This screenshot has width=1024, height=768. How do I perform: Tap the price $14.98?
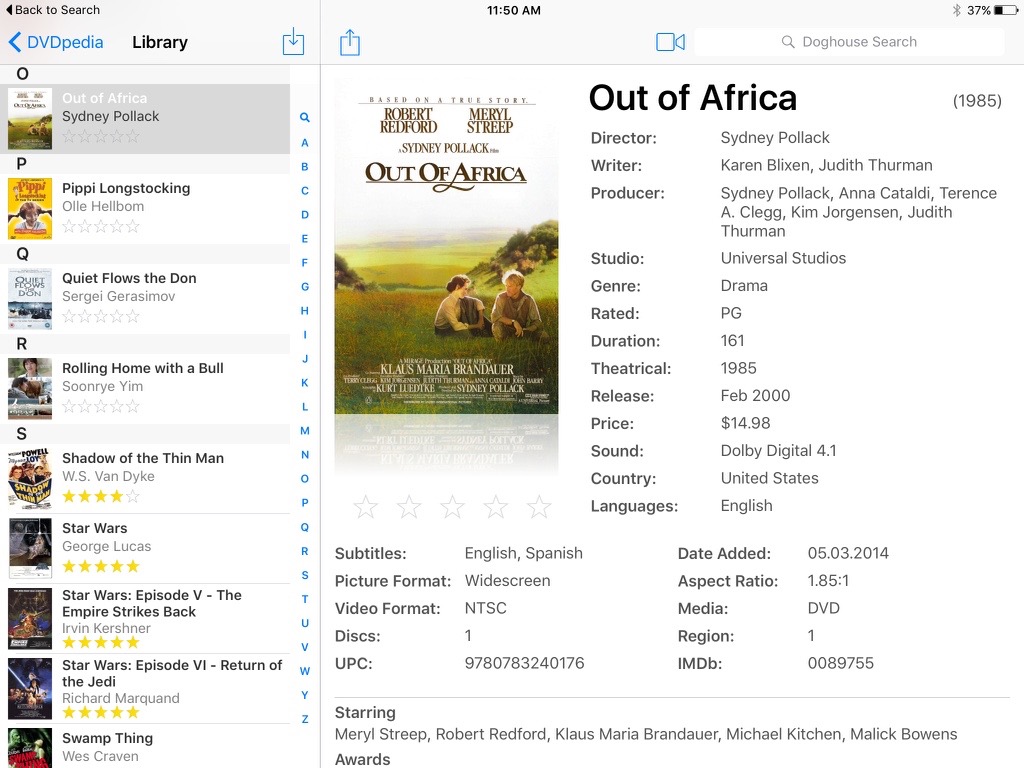coord(745,423)
